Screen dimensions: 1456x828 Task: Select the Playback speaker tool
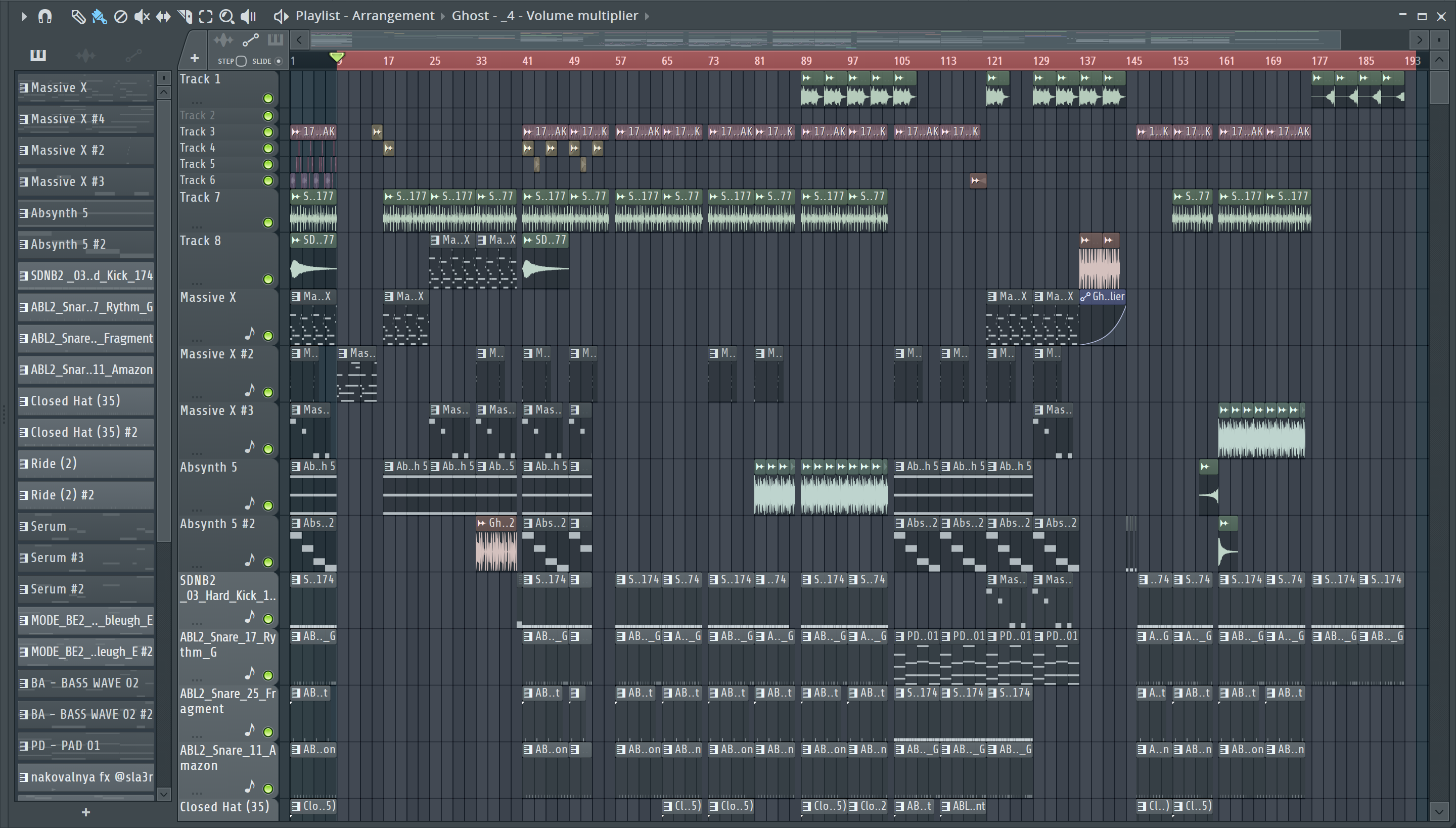[249, 17]
